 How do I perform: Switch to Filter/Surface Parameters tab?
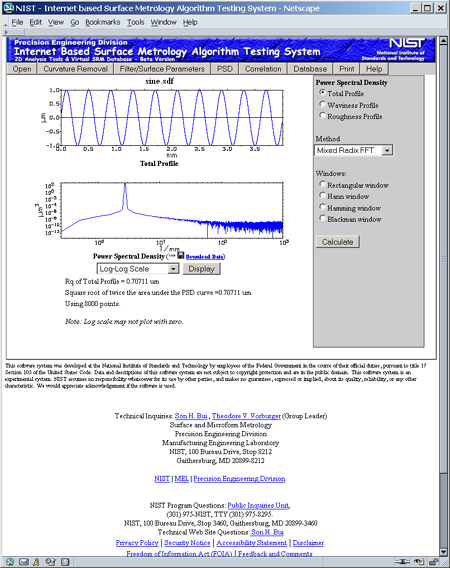pyautogui.click(x=162, y=69)
